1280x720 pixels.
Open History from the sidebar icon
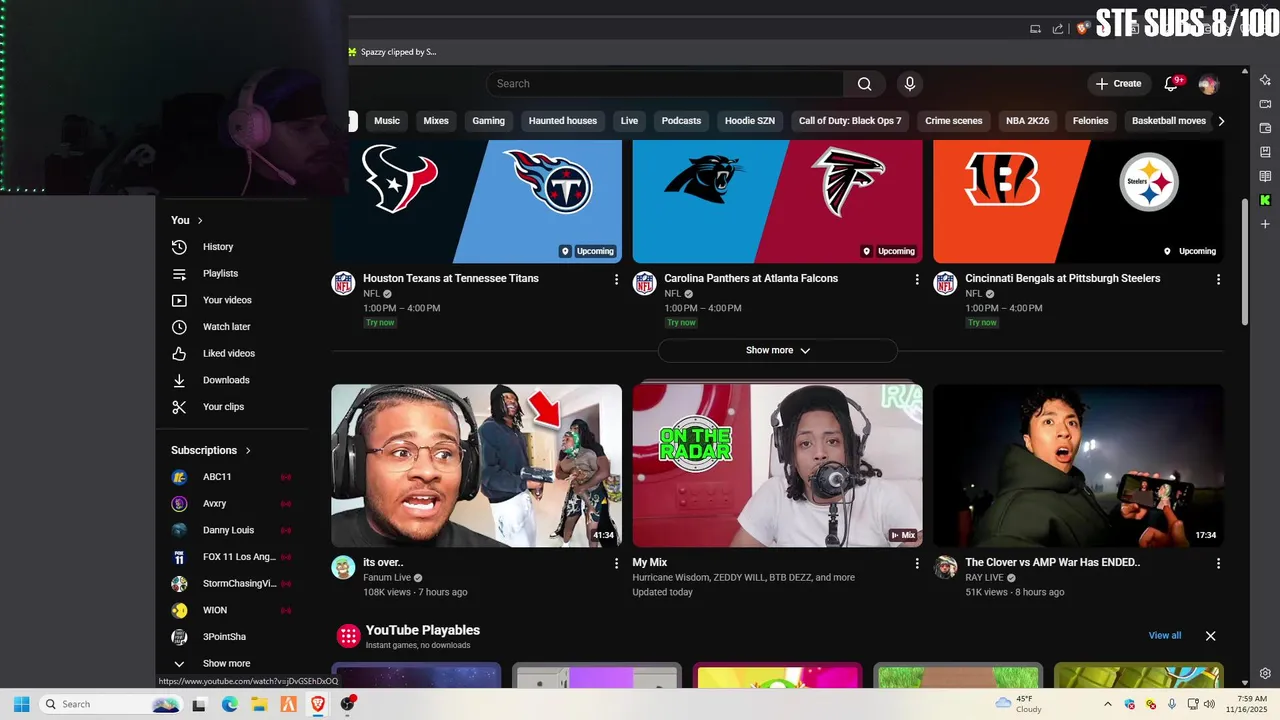click(x=179, y=247)
